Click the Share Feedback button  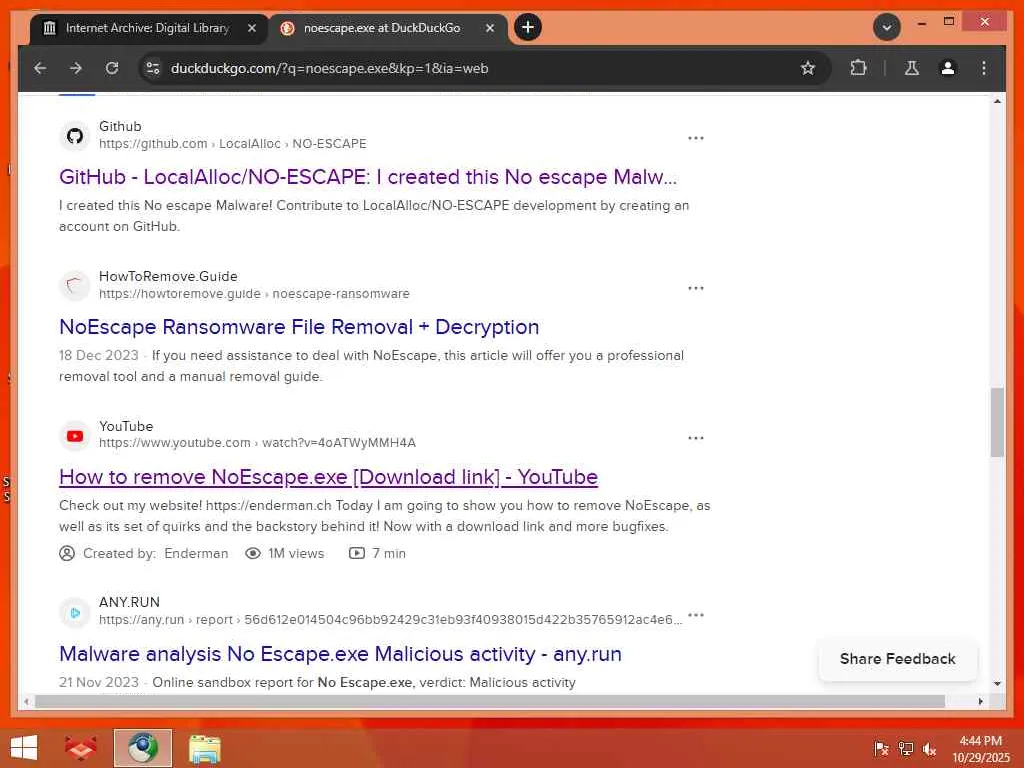[x=897, y=659]
